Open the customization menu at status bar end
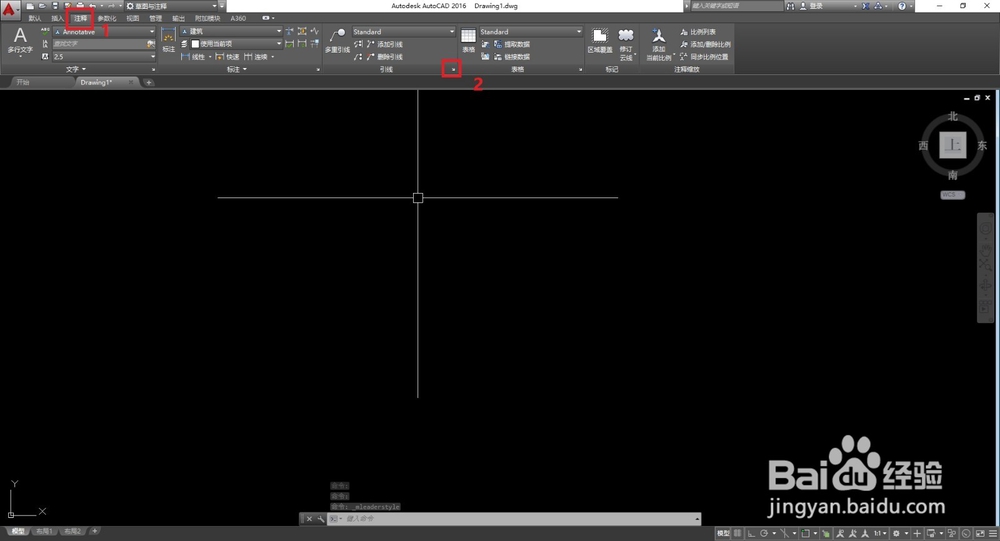This screenshot has width=1000, height=541. [x=993, y=533]
